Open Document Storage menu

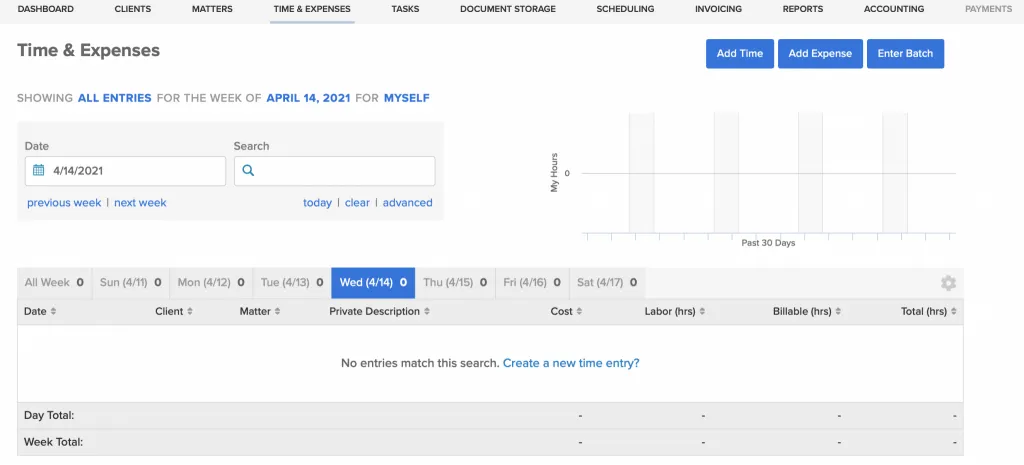coord(508,9)
